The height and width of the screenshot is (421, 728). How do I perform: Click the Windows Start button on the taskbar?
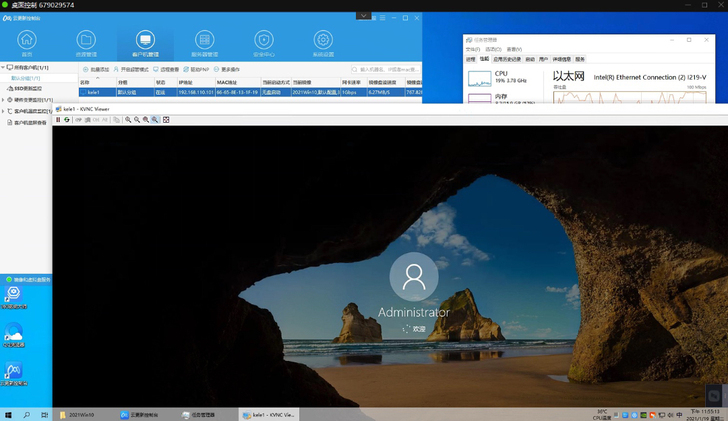[8, 414]
